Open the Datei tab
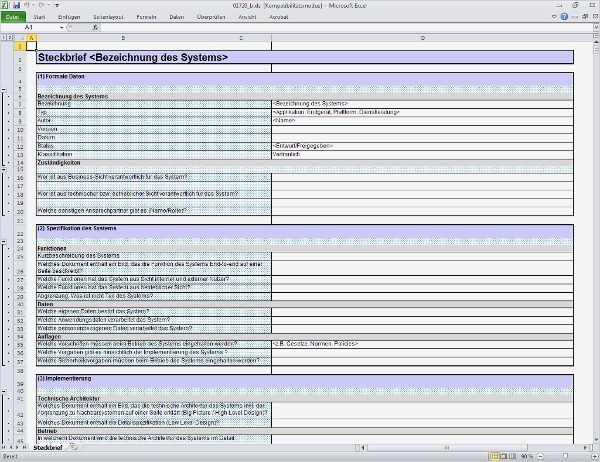The image size is (600, 462). pos(13,17)
